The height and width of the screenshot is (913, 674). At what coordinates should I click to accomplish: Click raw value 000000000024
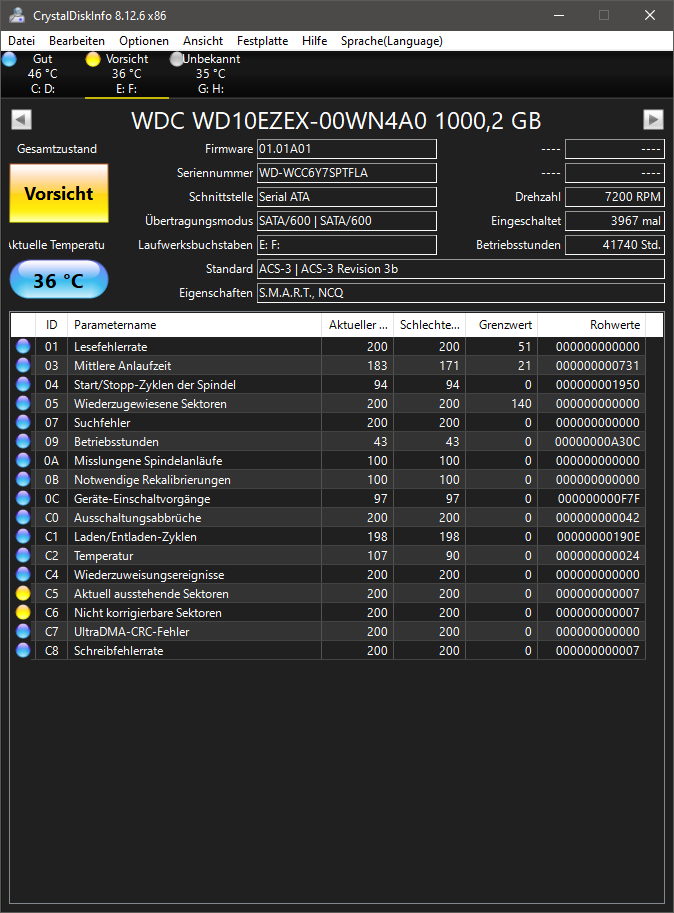tap(597, 556)
